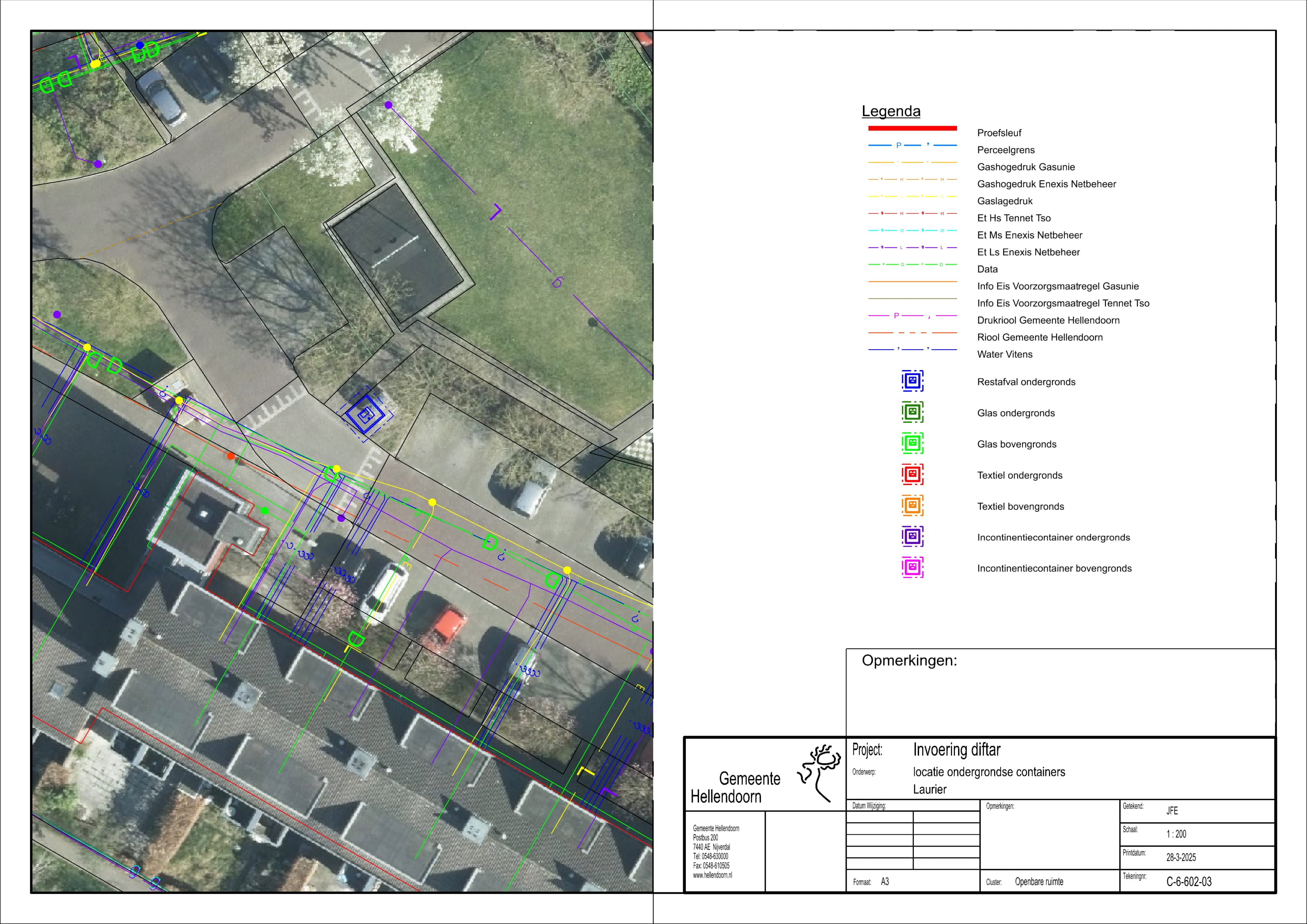Image resolution: width=1307 pixels, height=924 pixels.
Task: Click drawing number C-6-602-03
Action: pos(1188,882)
